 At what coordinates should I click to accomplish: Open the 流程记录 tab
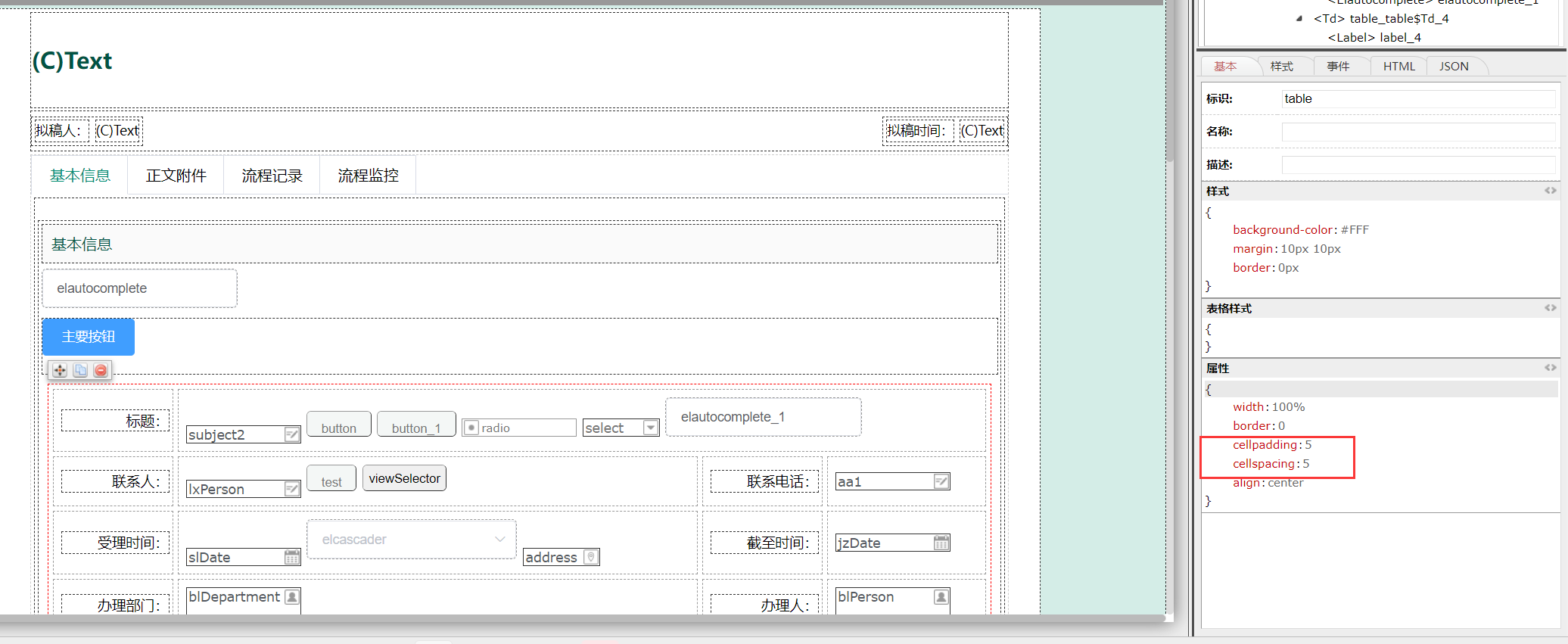click(272, 176)
